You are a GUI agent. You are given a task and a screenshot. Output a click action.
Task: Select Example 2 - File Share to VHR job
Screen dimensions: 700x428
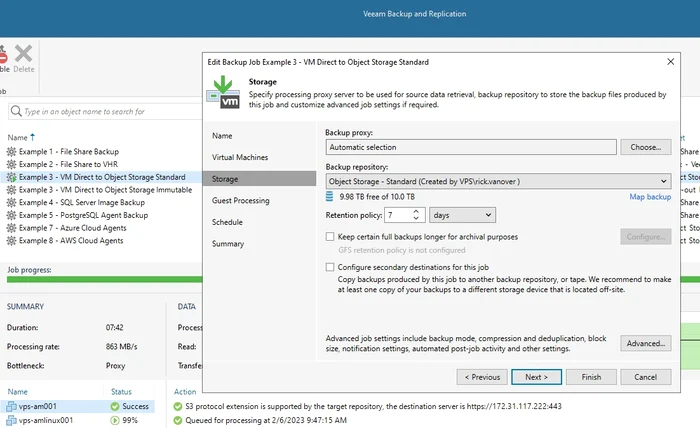(68, 164)
